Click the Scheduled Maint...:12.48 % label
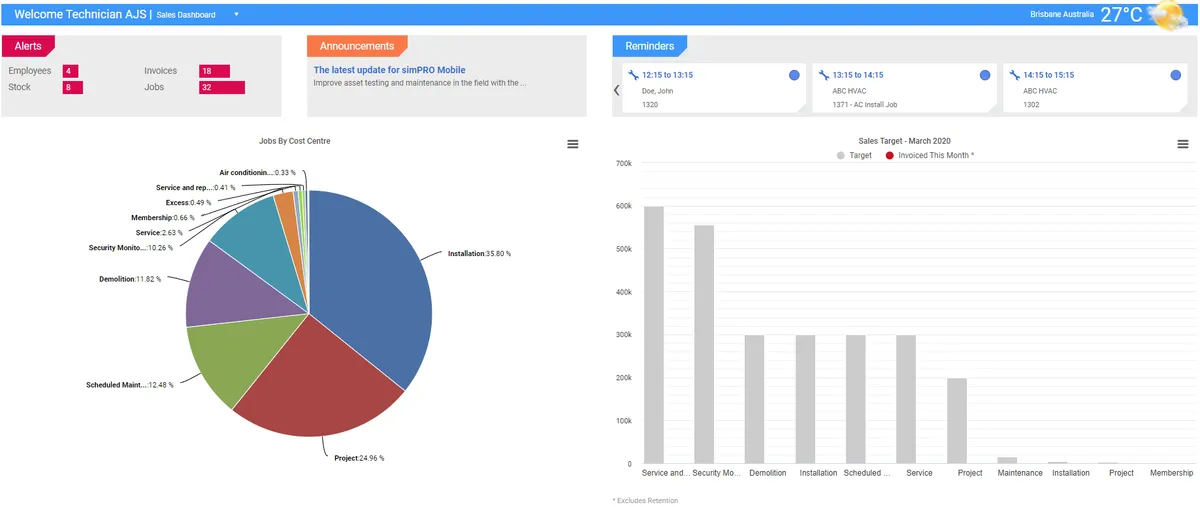This screenshot has width=1200, height=507. tap(130, 385)
